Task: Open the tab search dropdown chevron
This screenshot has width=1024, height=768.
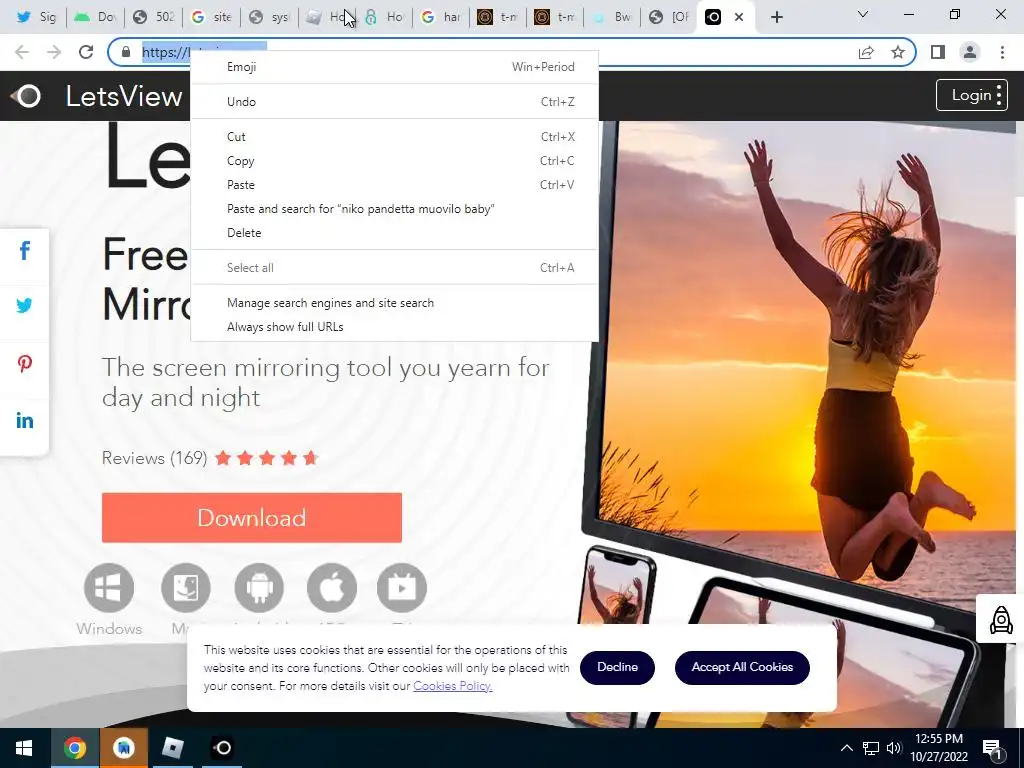Action: pyautogui.click(x=863, y=14)
